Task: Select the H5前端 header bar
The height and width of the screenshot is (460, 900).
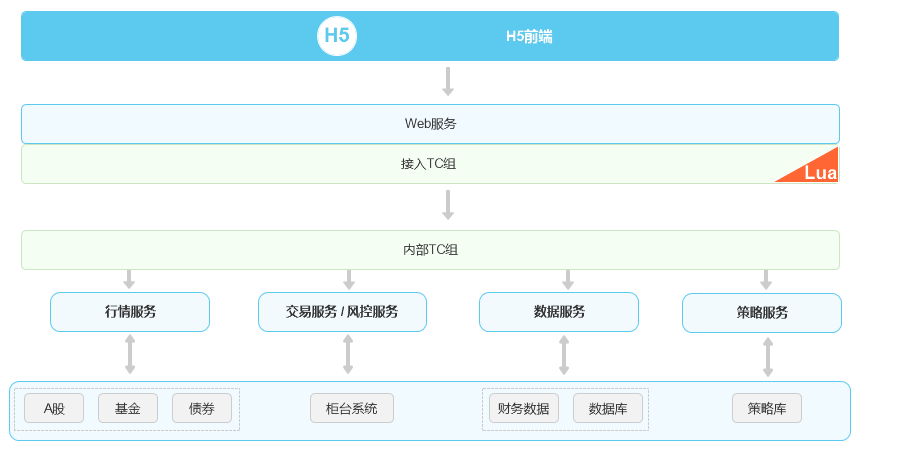Action: pyautogui.click(x=529, y=36)
